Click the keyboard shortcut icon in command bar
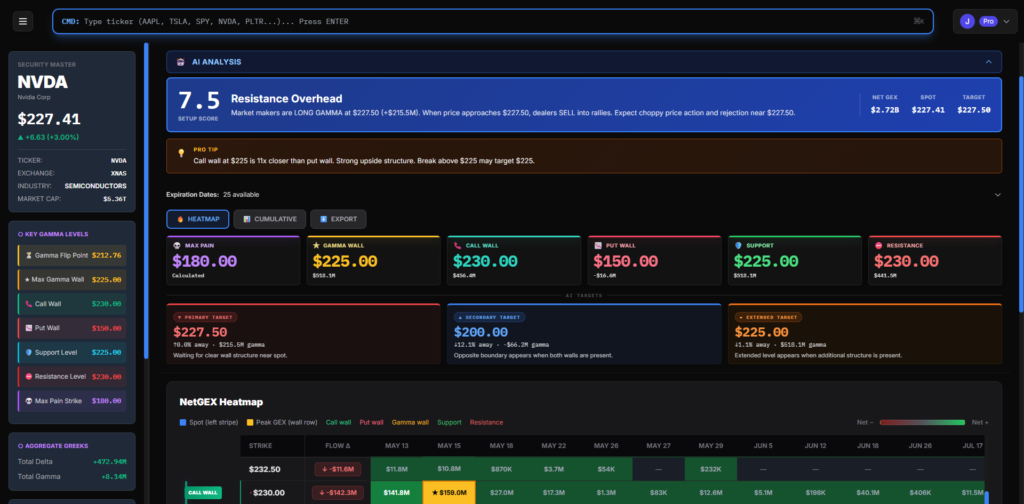Image resolution: width=1024 pixels, height=504 pixels. (x=919, y=22)
